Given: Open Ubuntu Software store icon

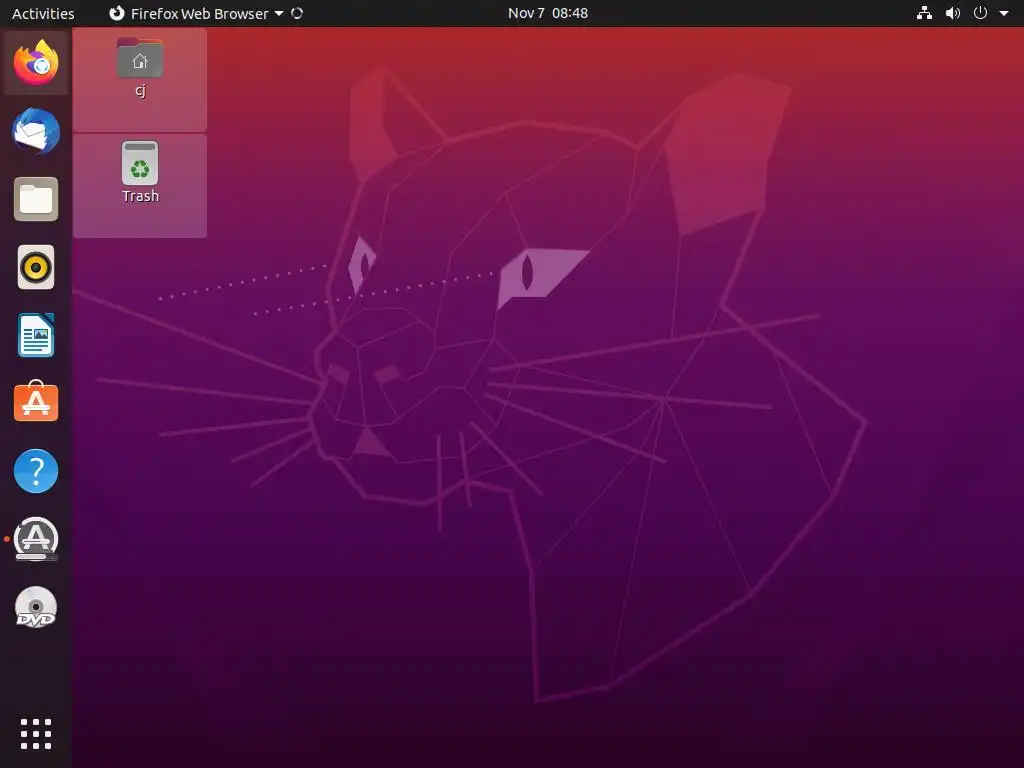Looking at the screenshot, I should pyautogui.click(x=36, y=402).
